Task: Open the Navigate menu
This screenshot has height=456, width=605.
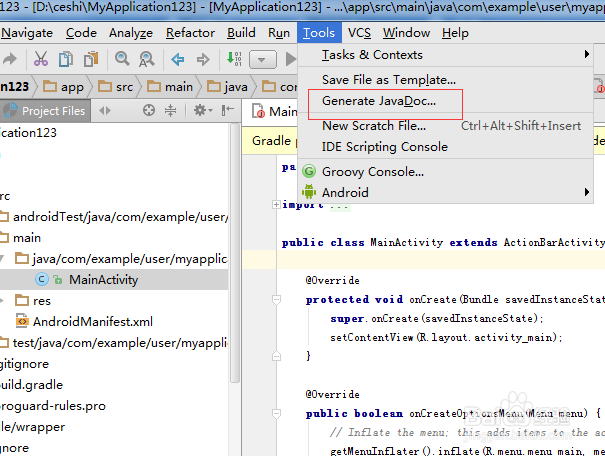Action: tap(27, 33)
